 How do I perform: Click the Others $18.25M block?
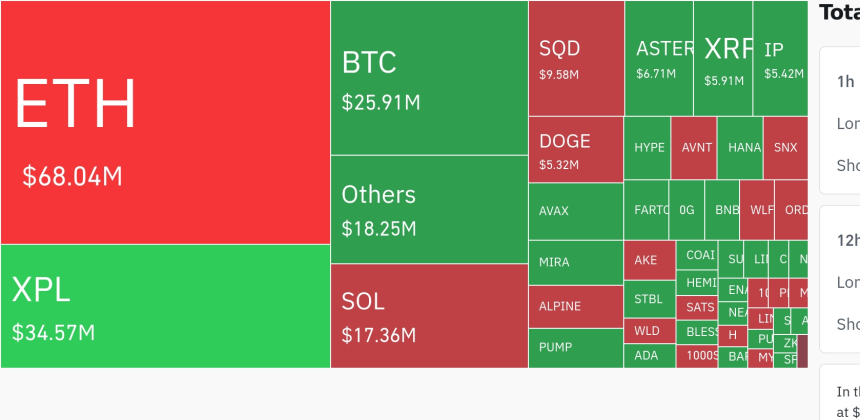click(429, 209)
